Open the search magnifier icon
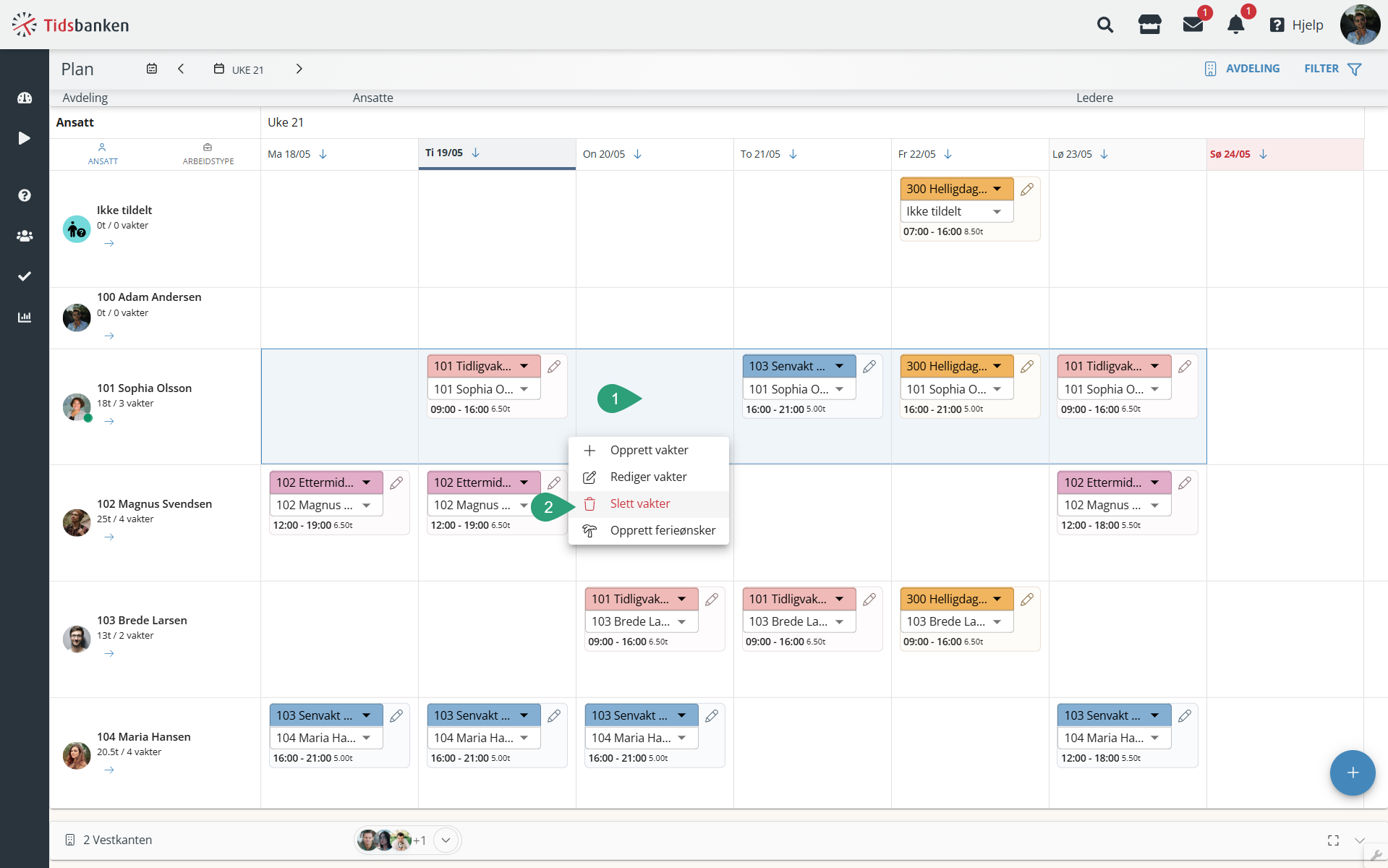1388x868 pixels. point(1104,25)
